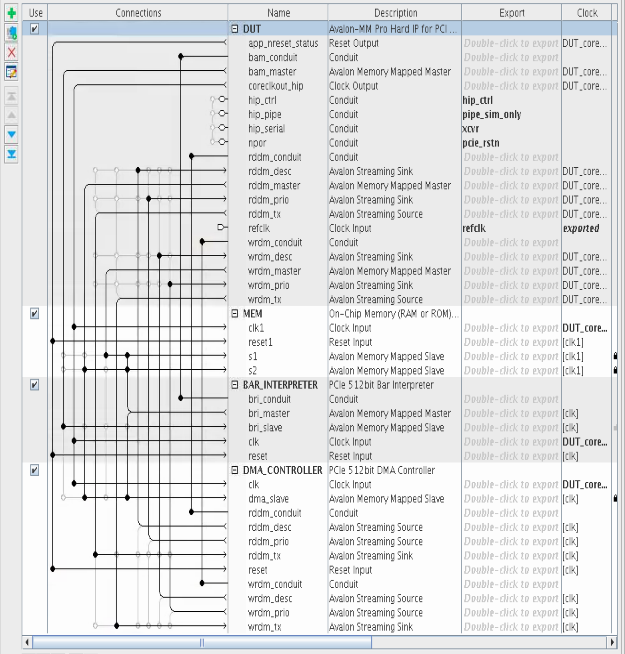Collapse the MEM component tree
Viewport: 625px width, 654px height.
tap(234, 314)
